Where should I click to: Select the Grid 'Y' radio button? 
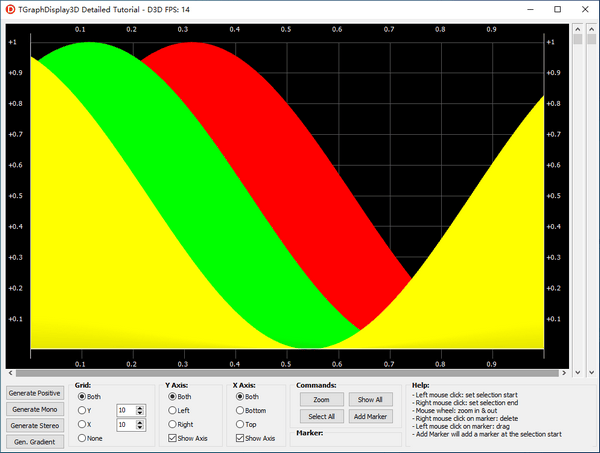tap(83, 410)
